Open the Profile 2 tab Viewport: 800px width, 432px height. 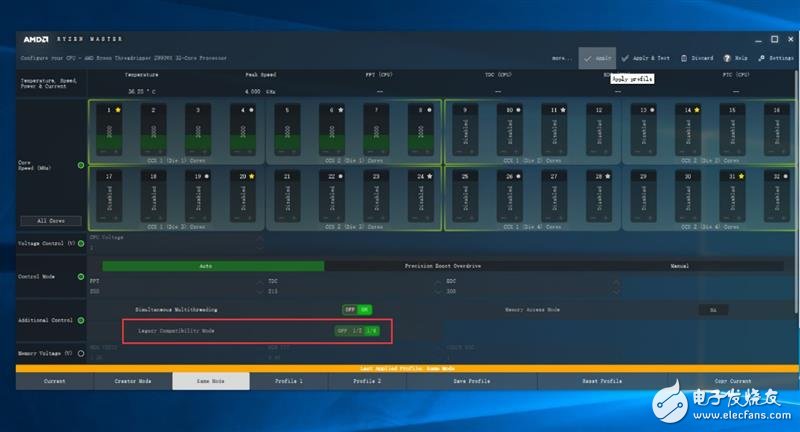[367, 381]
